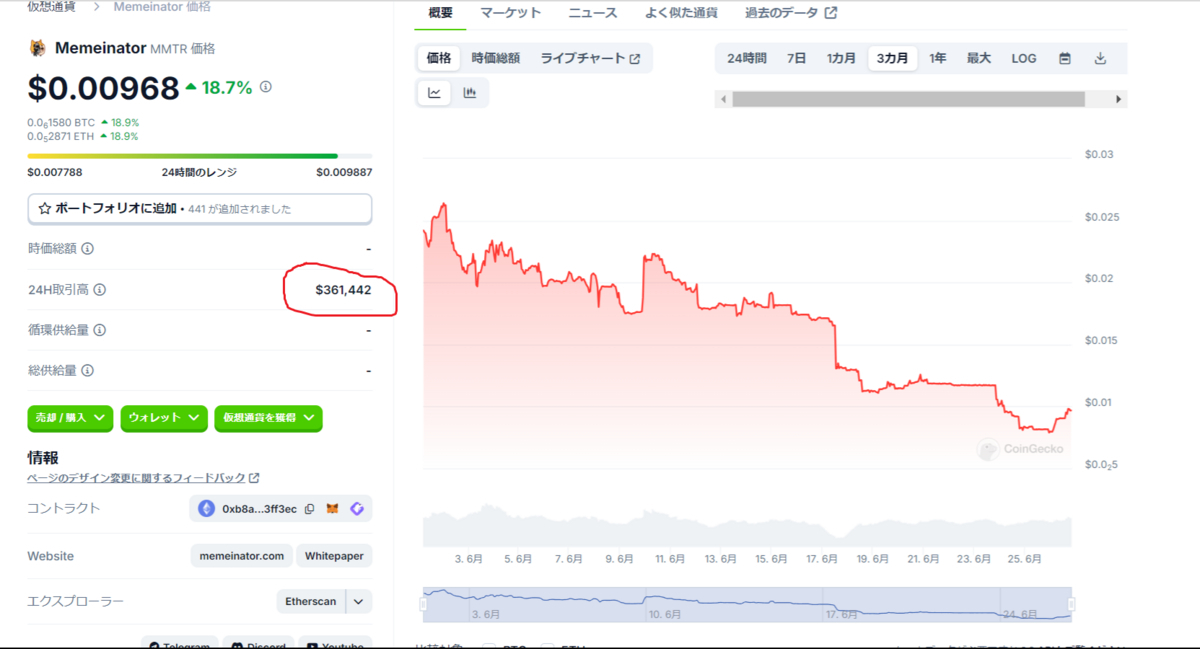Expand explorer list arrow next to Etherscan
1200x649 pixels.
point(359,601)
